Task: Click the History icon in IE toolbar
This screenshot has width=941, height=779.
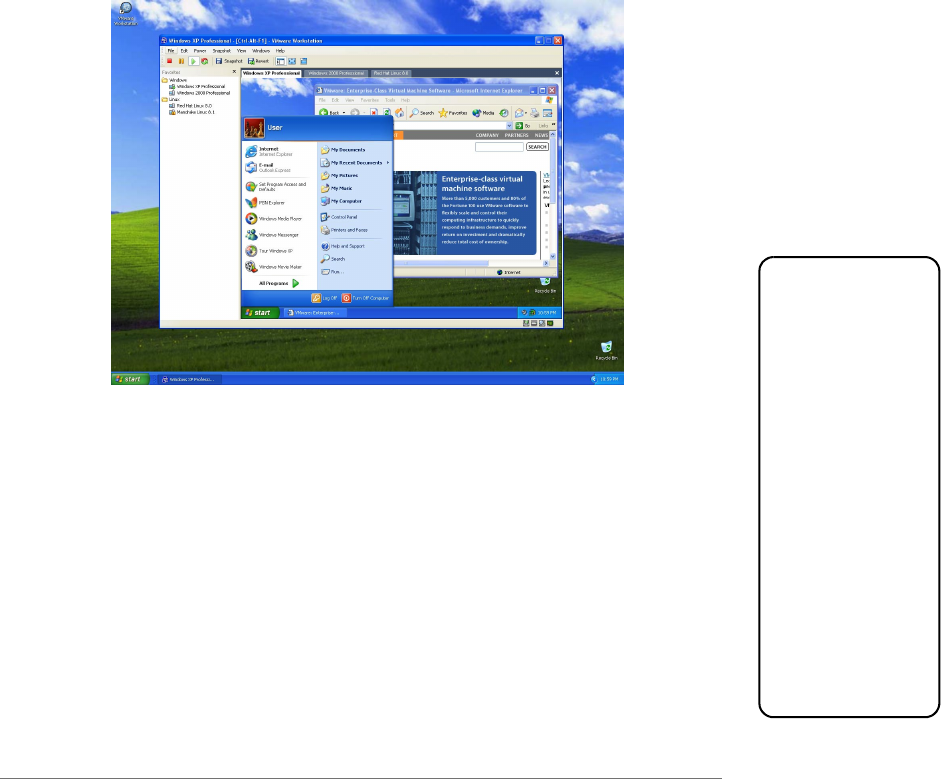Action: click(504, 113)
